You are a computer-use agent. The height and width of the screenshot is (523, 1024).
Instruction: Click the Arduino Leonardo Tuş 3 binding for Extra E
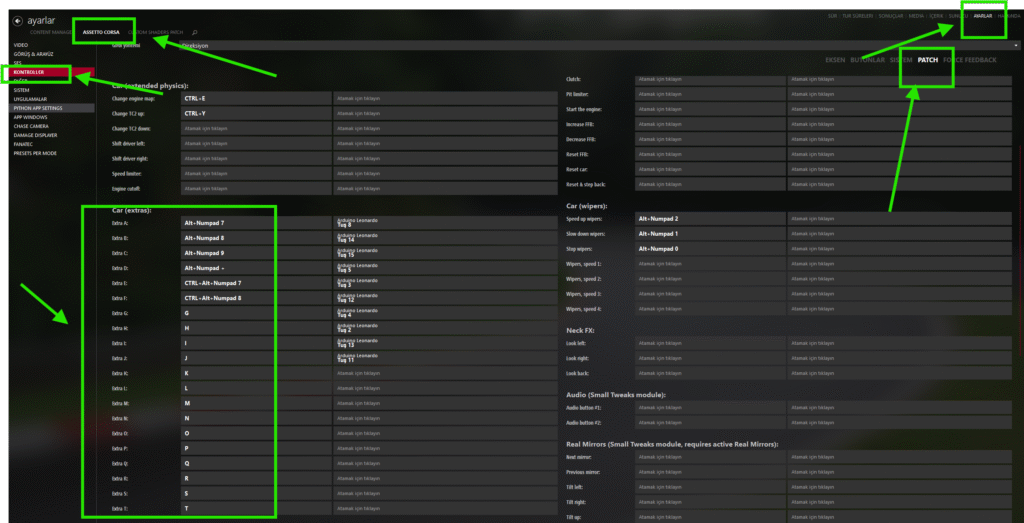[x=445, y=283]
